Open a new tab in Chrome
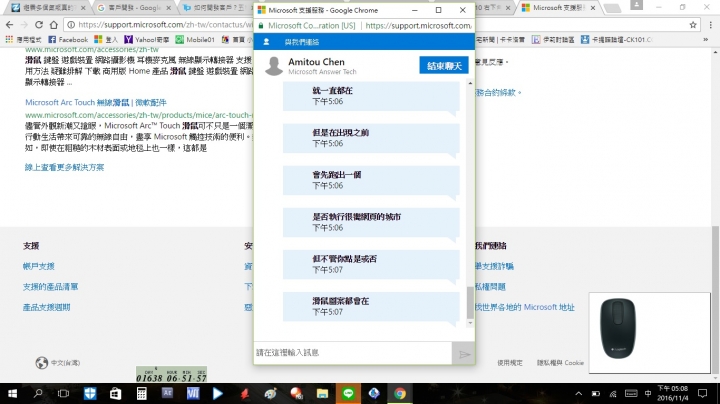Viewport: 720px width, 404px height. point(611,8)
